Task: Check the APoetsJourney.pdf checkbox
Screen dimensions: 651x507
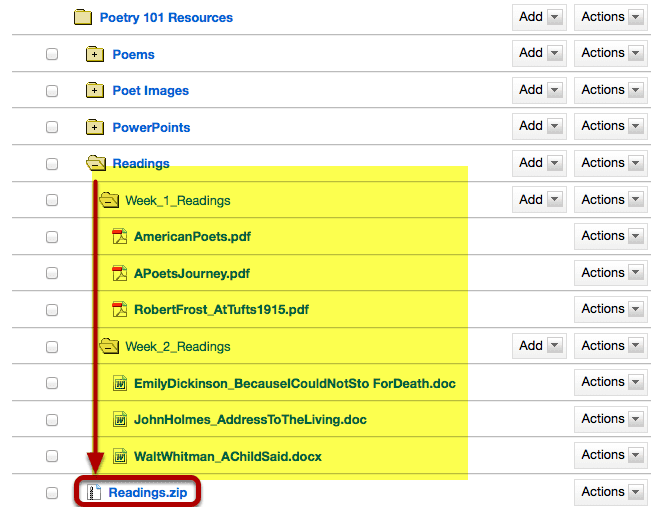Action: (x=52, y=273)
